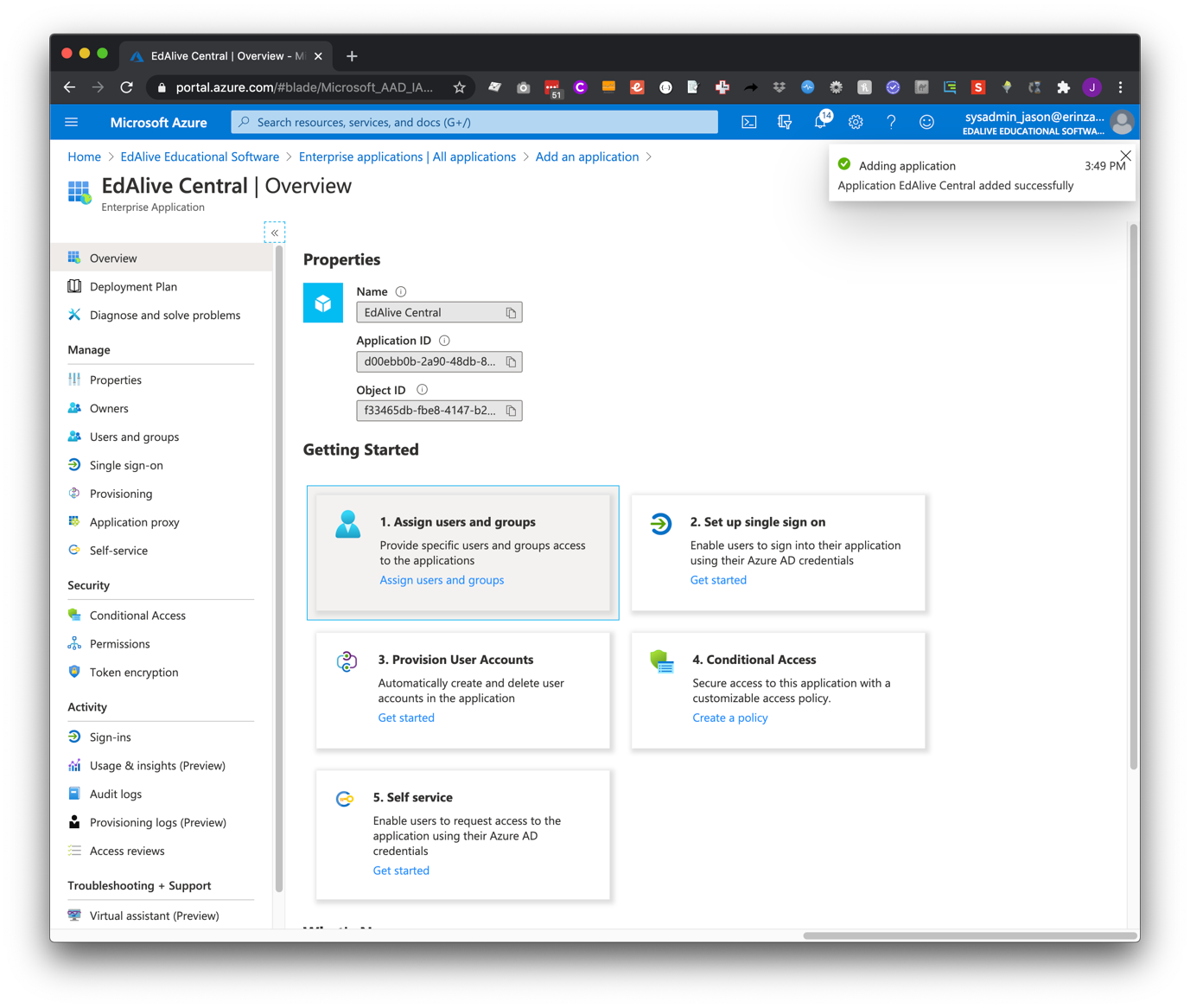Send feedback via the smiley icon

pos(926,122)
